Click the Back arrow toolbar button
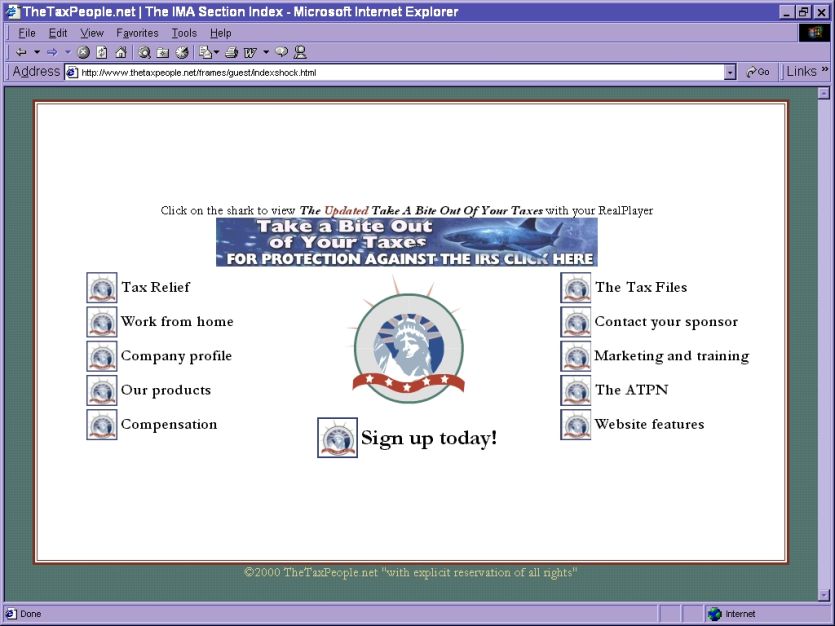 point(21,52)
